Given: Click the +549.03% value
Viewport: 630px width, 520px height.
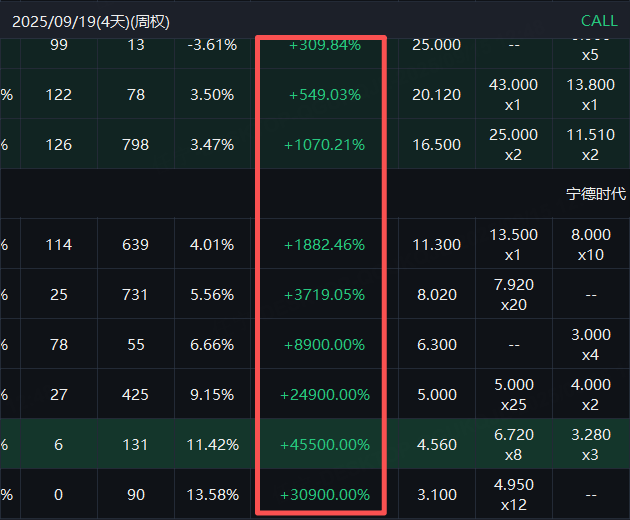Looking at the screenshot, I should pyautogui.click(x=324, y=95).
